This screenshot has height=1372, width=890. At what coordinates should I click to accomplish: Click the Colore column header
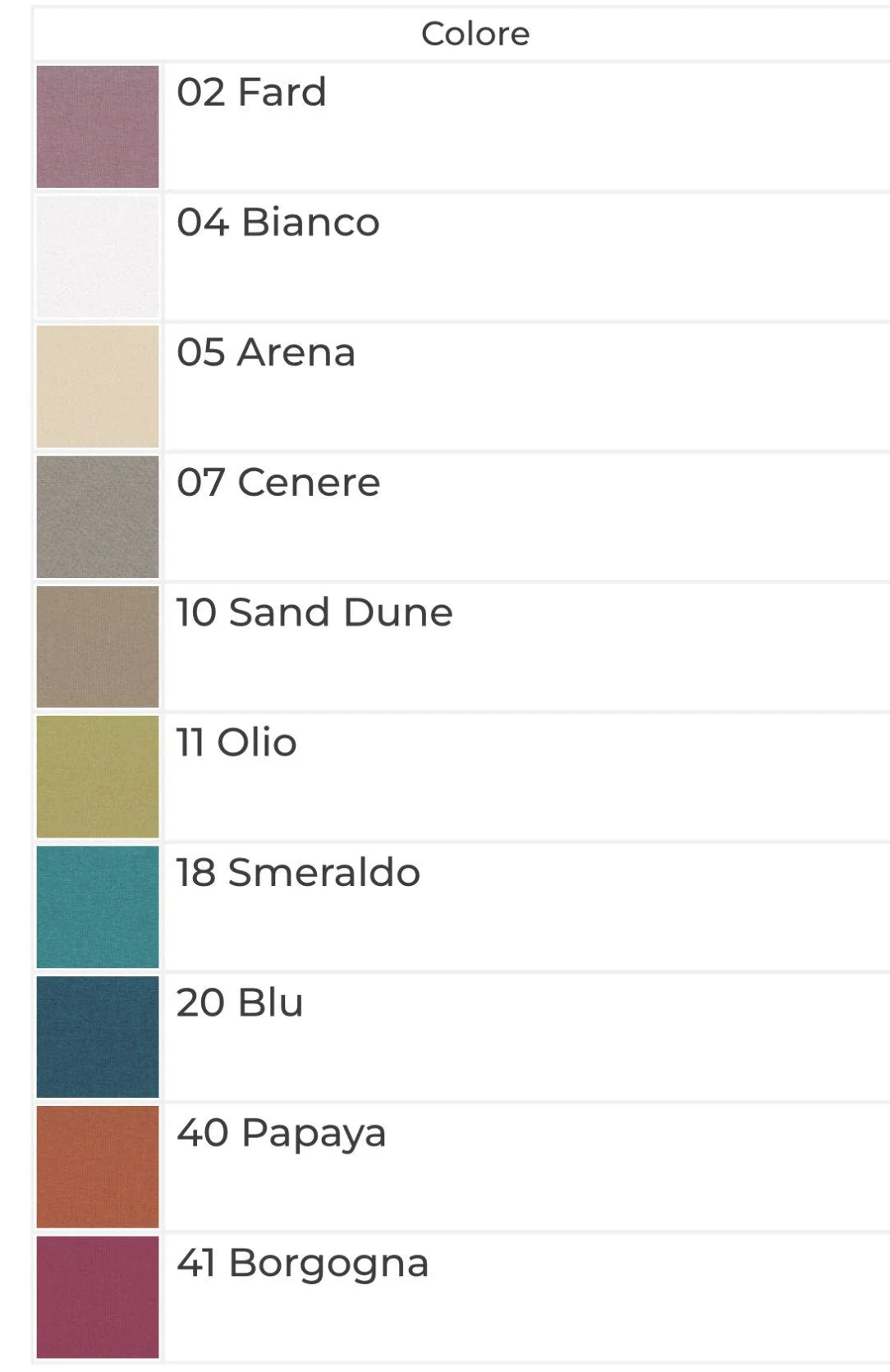pos(475,34)
